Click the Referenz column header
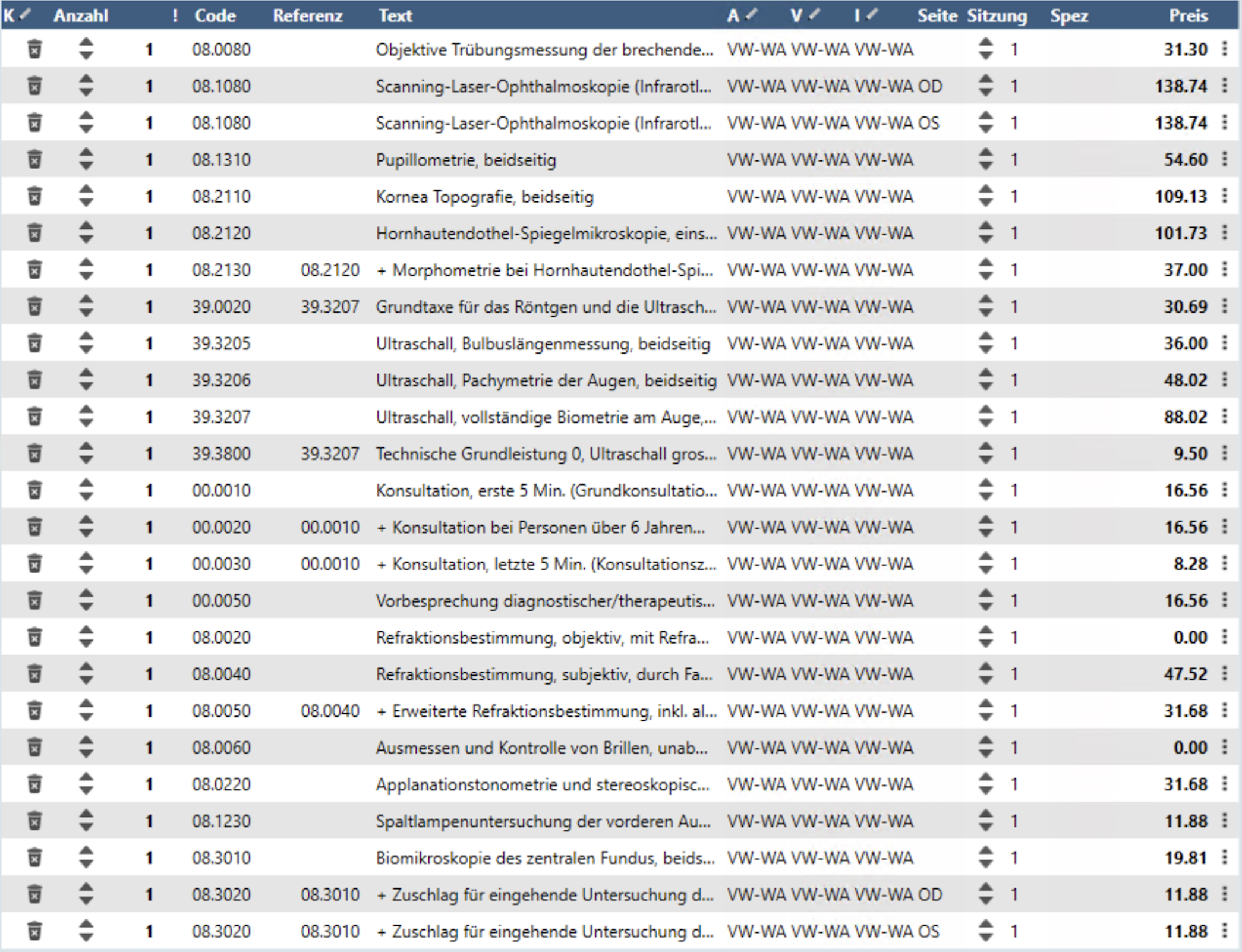1242x952 pixels. coord(307,15)
